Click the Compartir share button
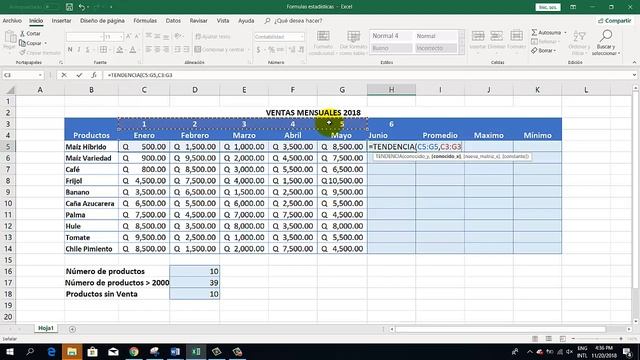The image size is (640, 360). pos(615,20)
